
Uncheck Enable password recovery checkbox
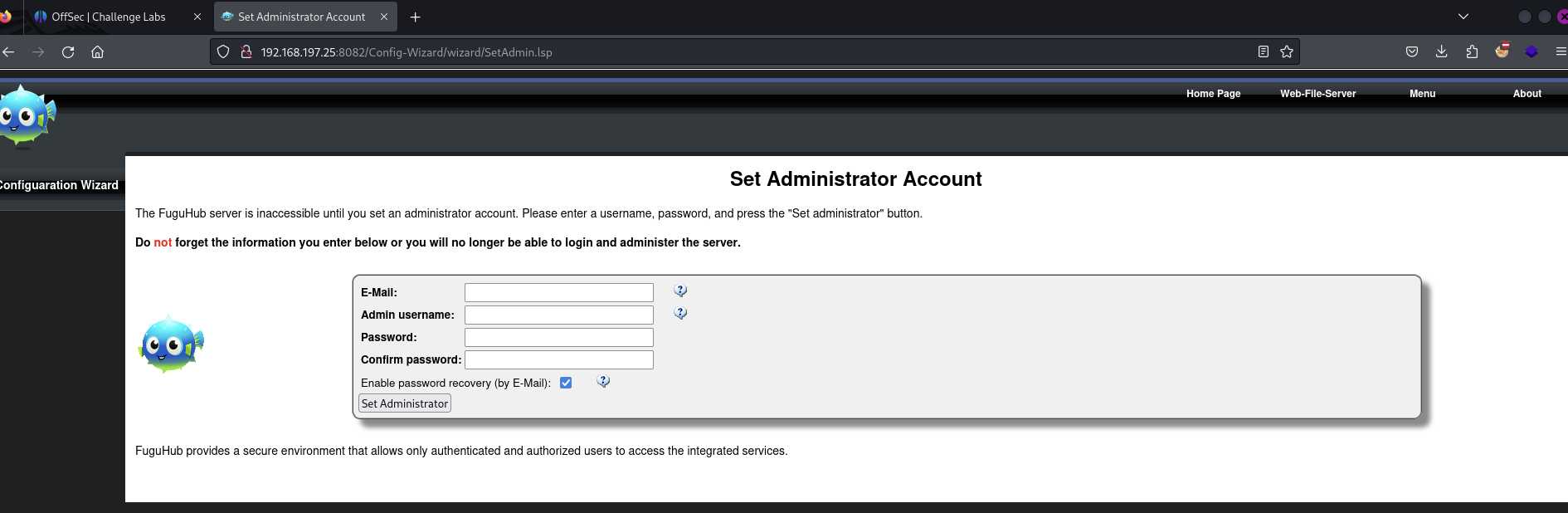(566, 383)
